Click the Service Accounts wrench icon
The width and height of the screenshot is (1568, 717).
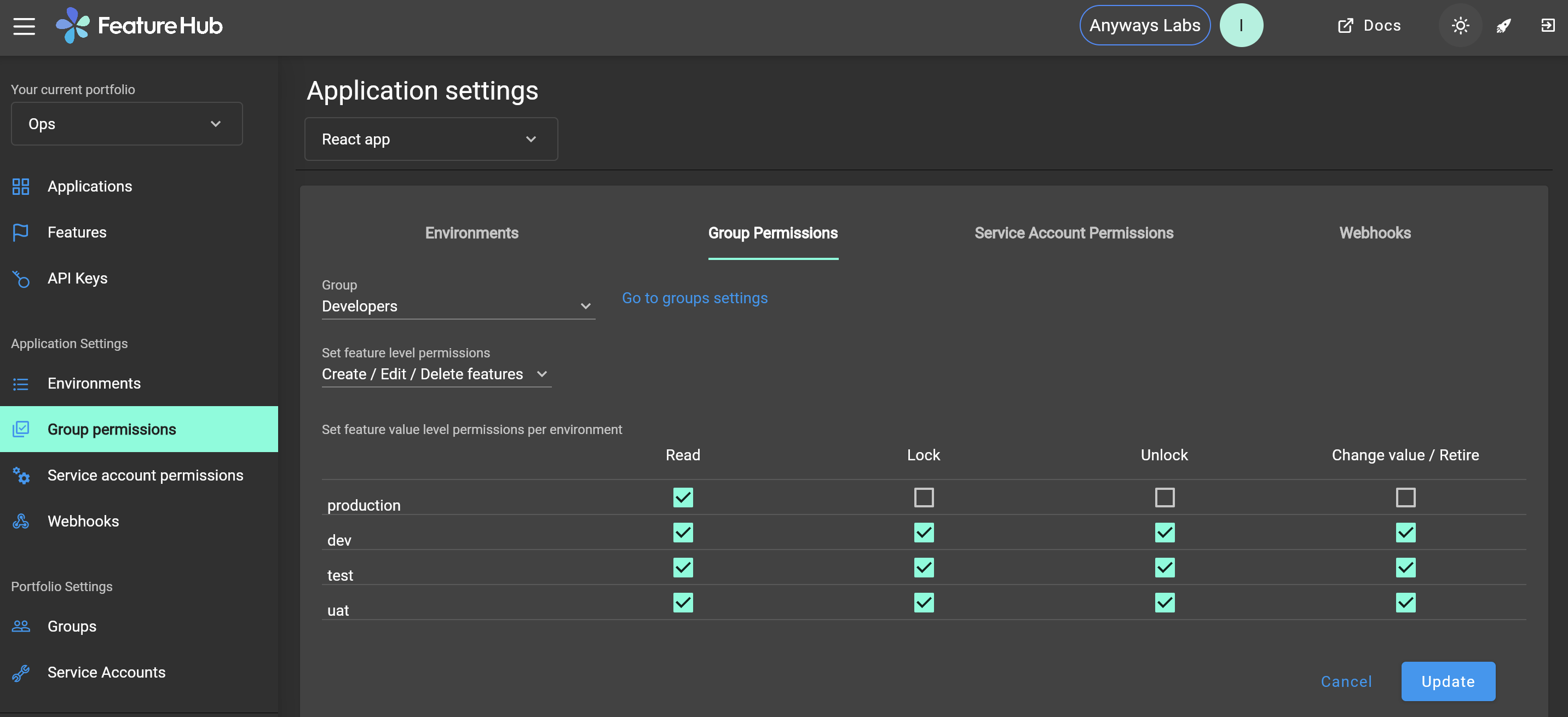tap(21, 673)
